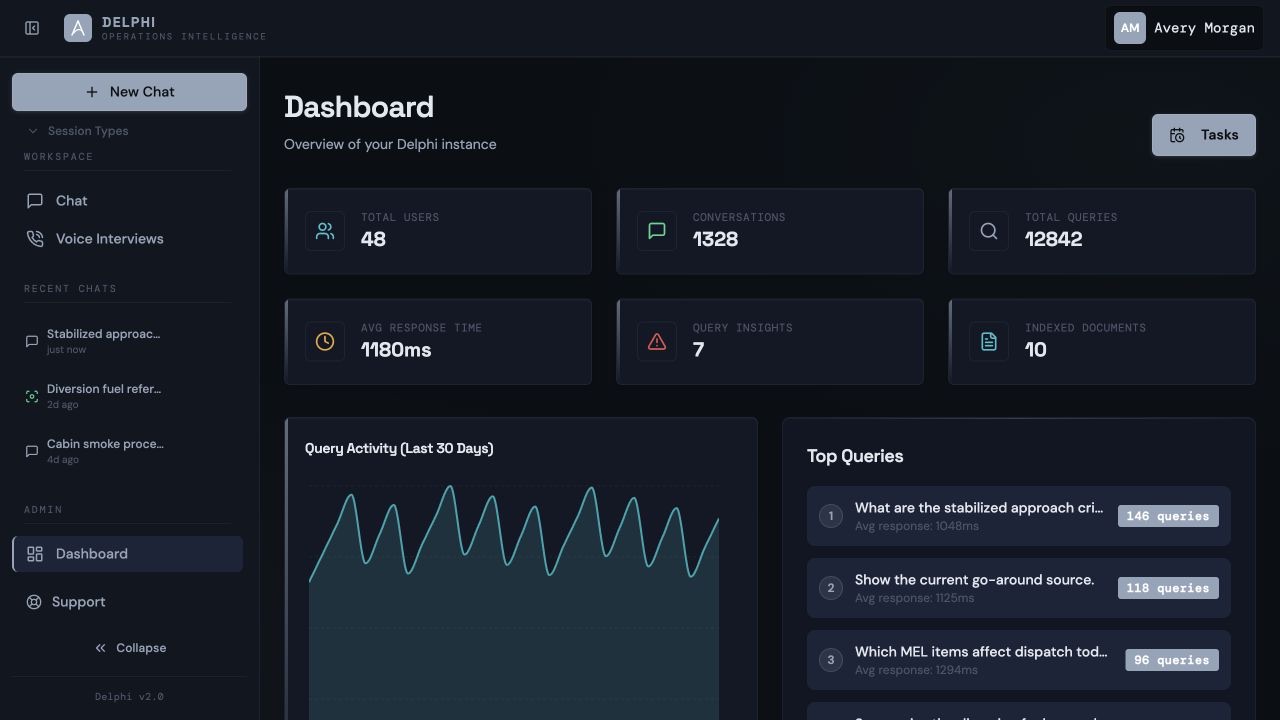Screen dimensions: 1280x720
Task: Open the Avg Response Time 1180ms card
Action: point(438,342)
